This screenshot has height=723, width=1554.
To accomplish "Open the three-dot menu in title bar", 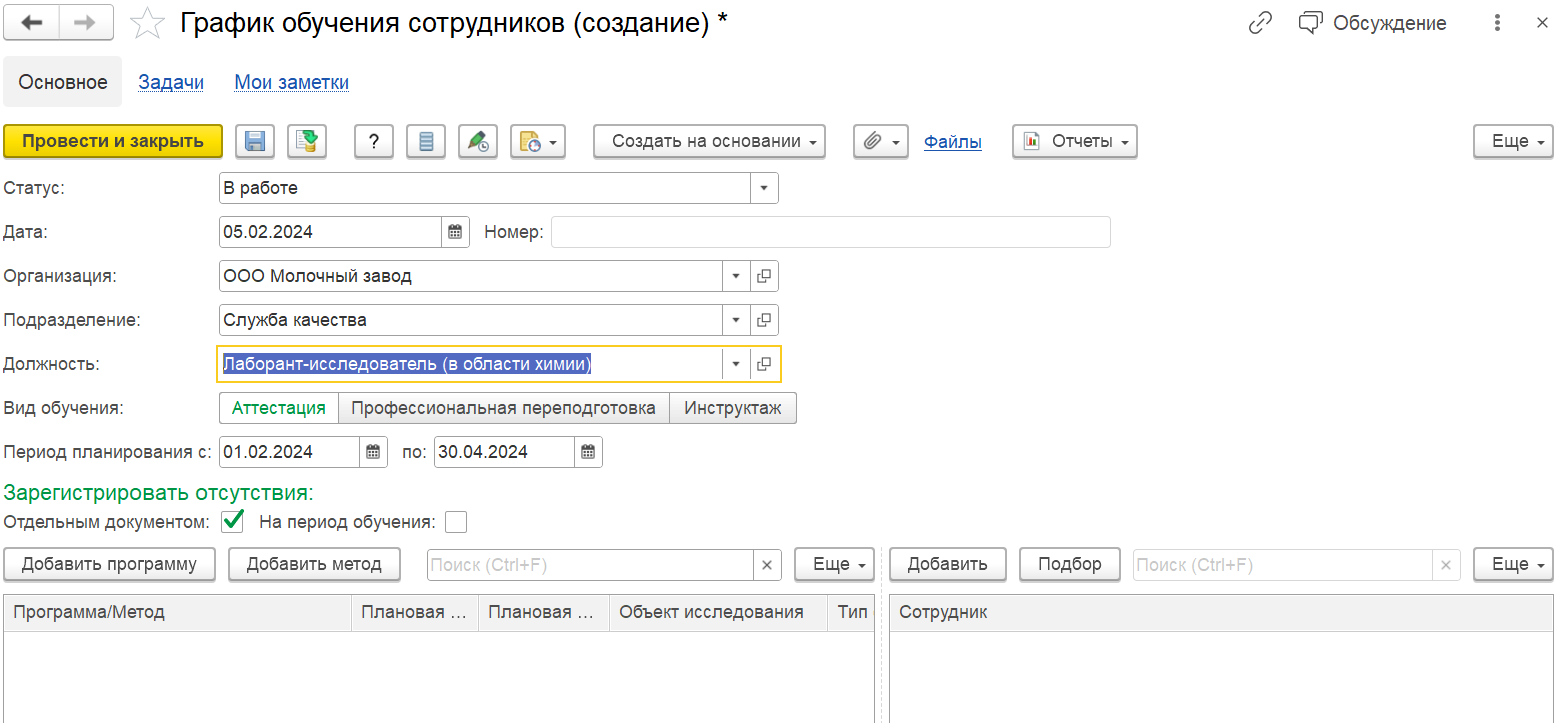I will coord(1497,23).
